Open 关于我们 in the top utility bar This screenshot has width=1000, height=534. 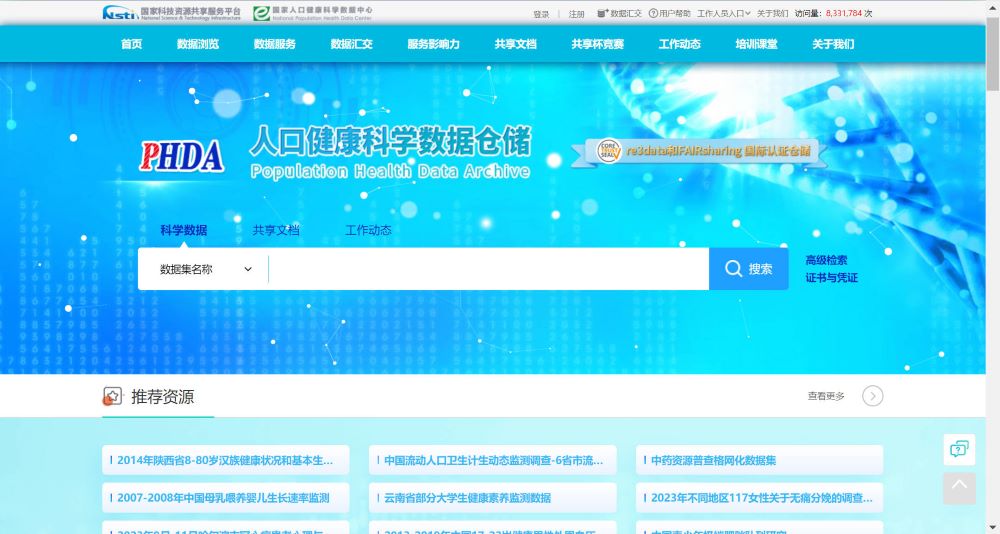tap(772, 13)
